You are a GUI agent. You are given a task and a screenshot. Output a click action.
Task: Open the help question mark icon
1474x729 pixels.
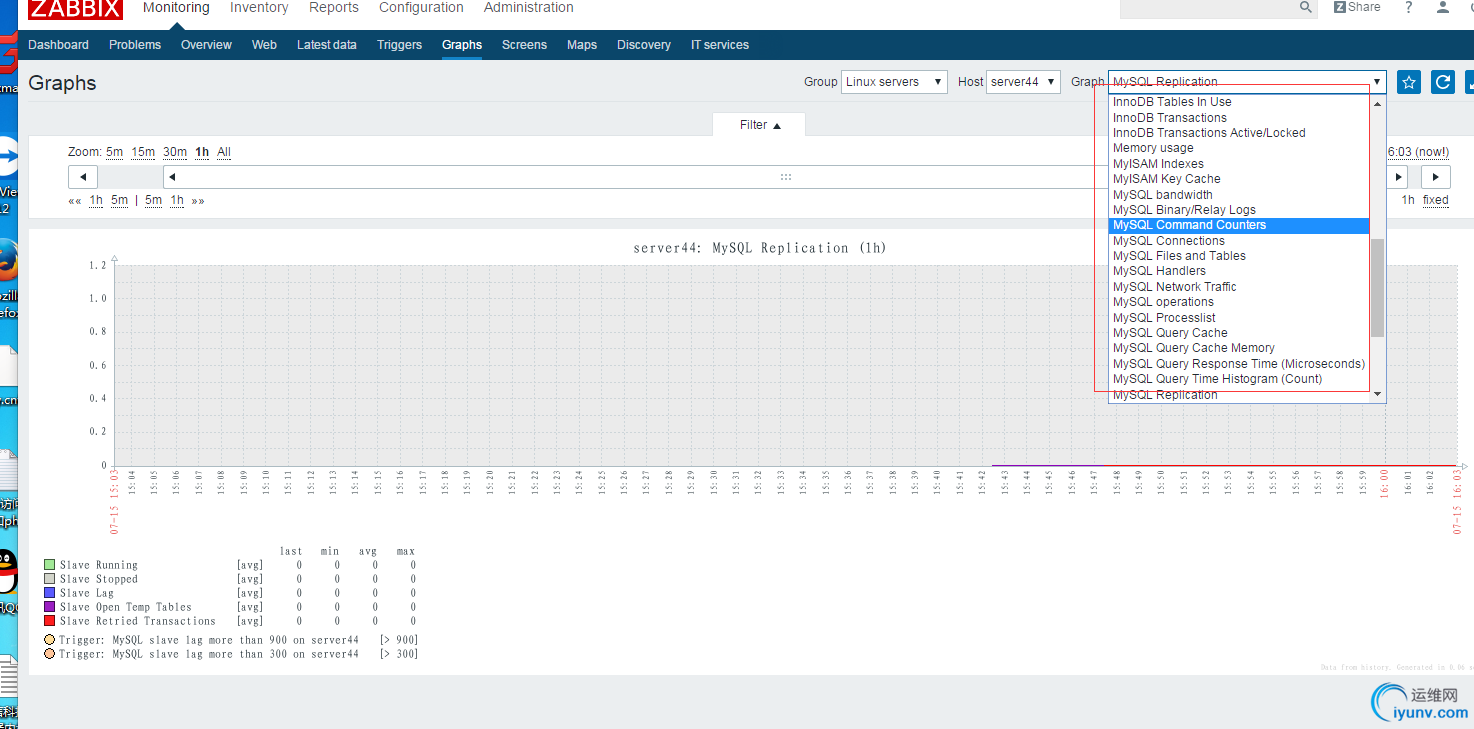click(1408, 7)
